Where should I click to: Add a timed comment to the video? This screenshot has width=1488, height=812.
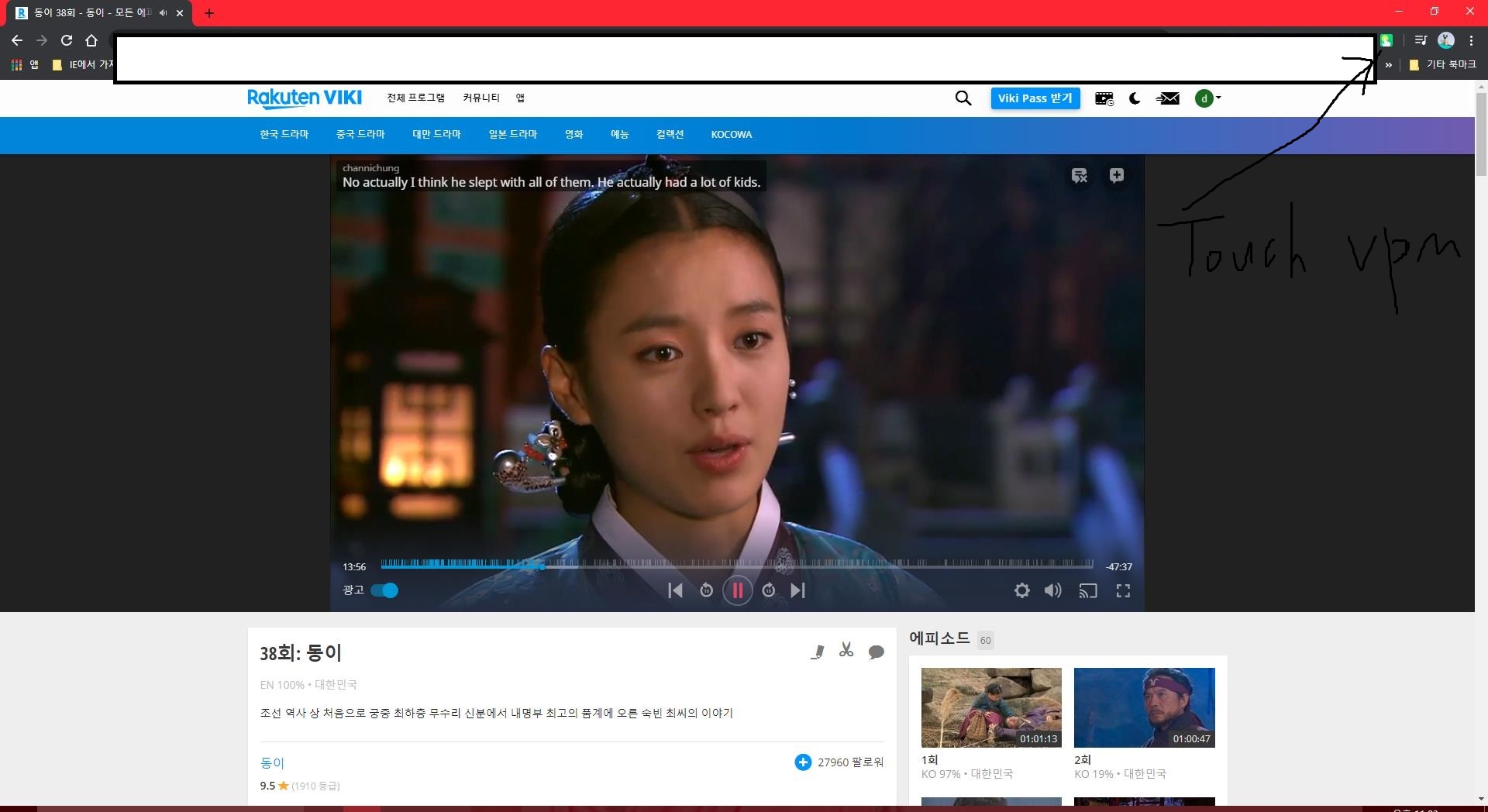[x=1116, y=176]
